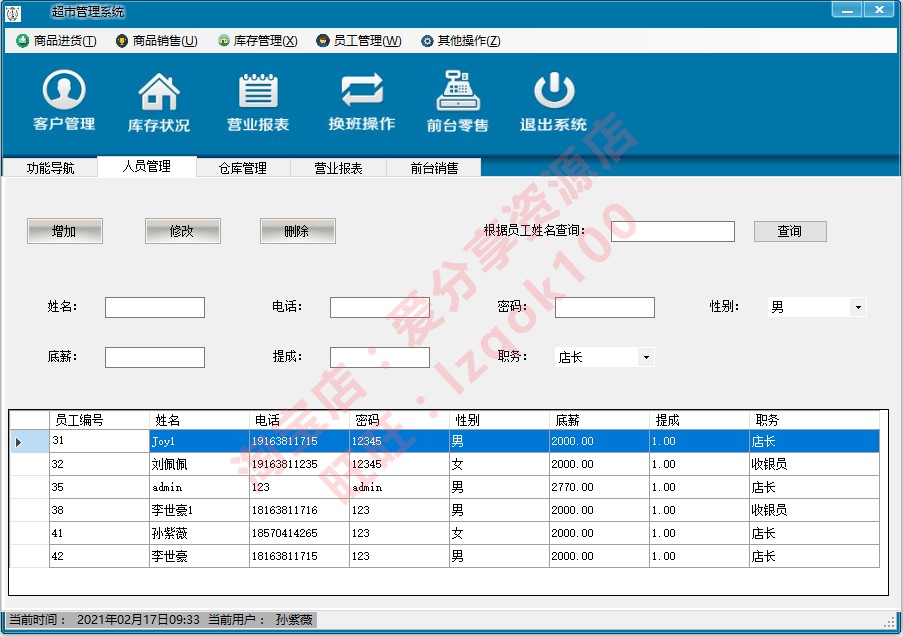This screenshot has width=903, height=637.
Task: Switch to 营业报表 tab
Action: [x=339, y=168]
